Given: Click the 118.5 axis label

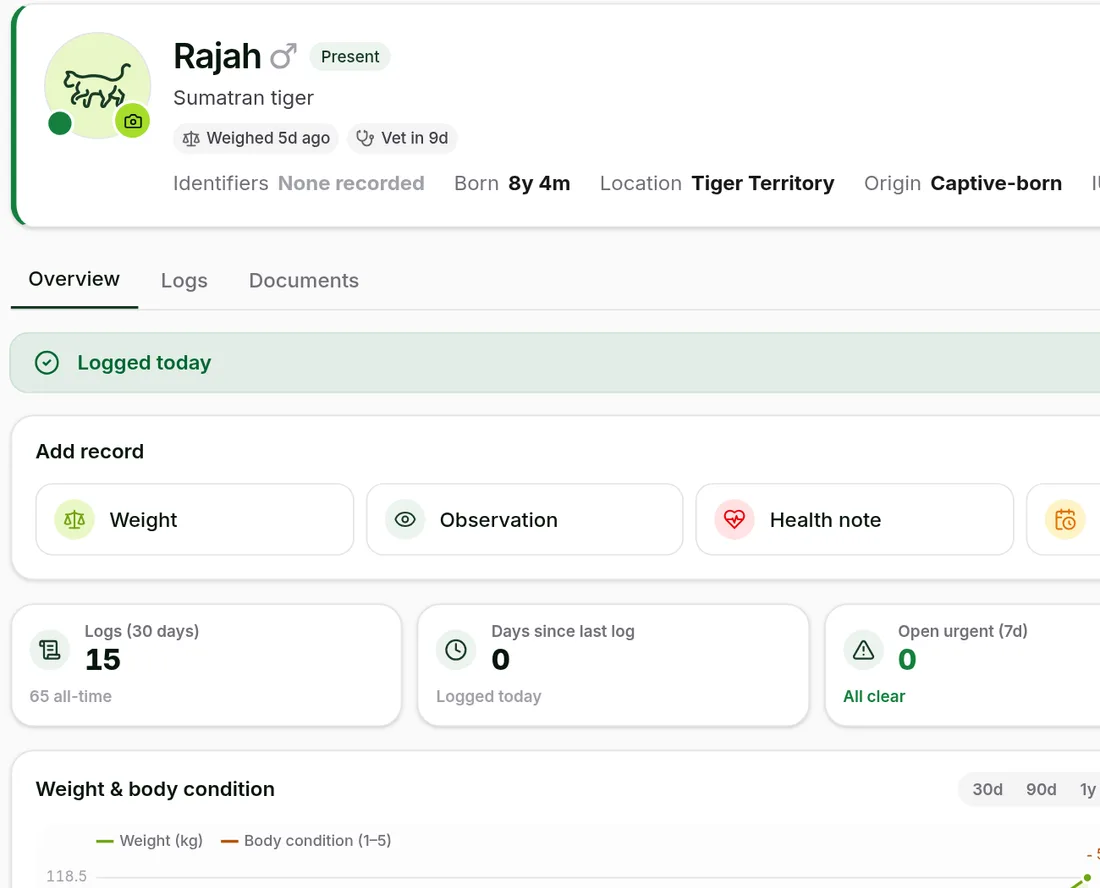Looking at the screenshot, I should coord(67,876).
